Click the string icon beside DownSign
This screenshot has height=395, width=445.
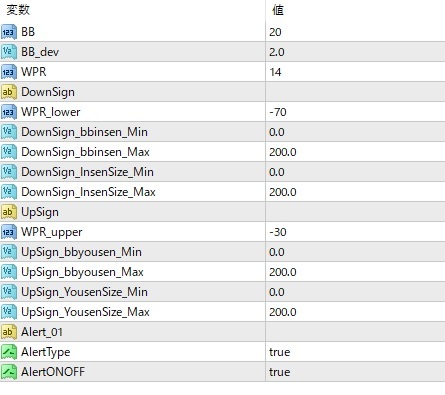coord(9,92)
